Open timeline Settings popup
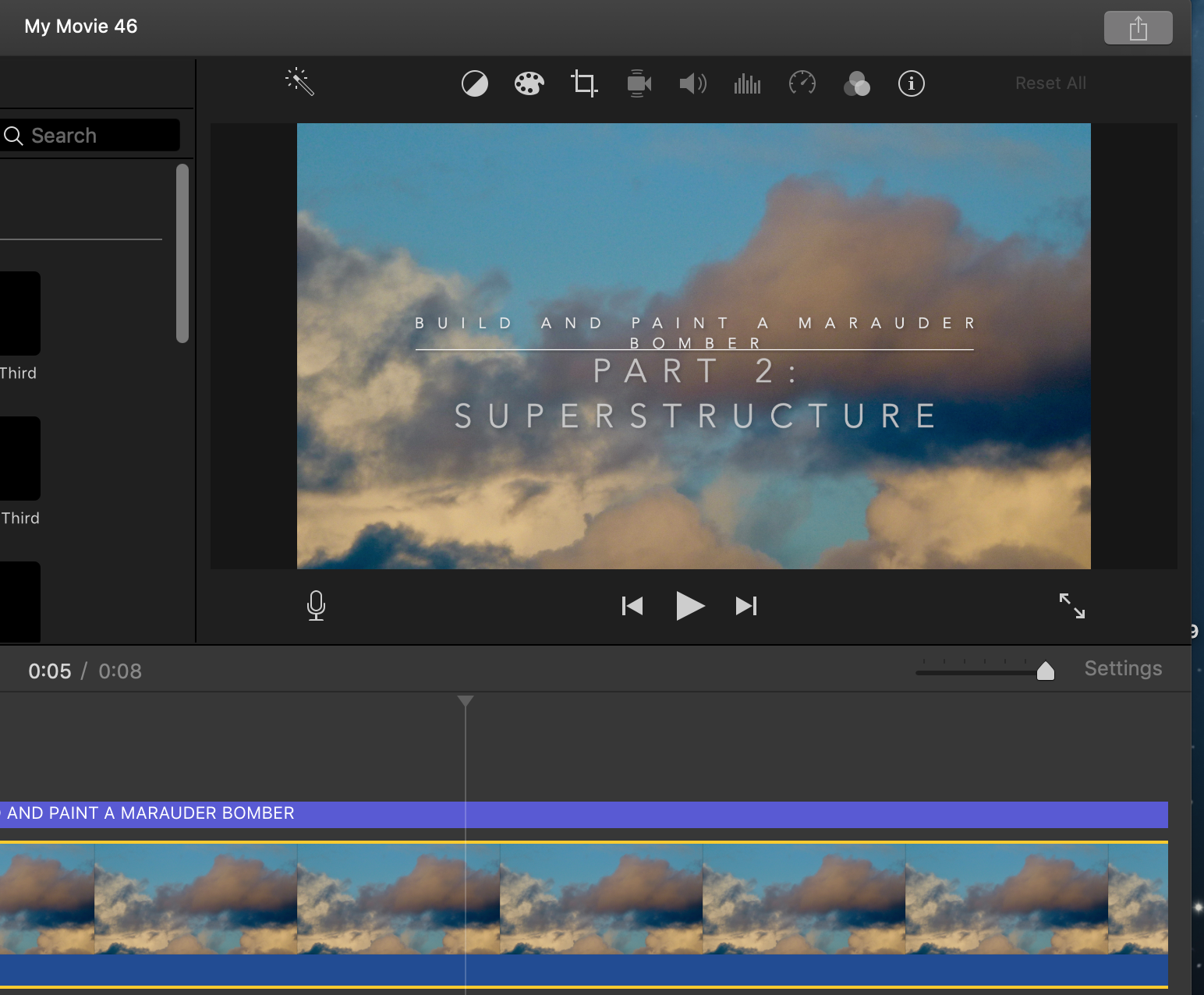Image resolution: width=1204 pixels, height=995 pixels. 1123,668
